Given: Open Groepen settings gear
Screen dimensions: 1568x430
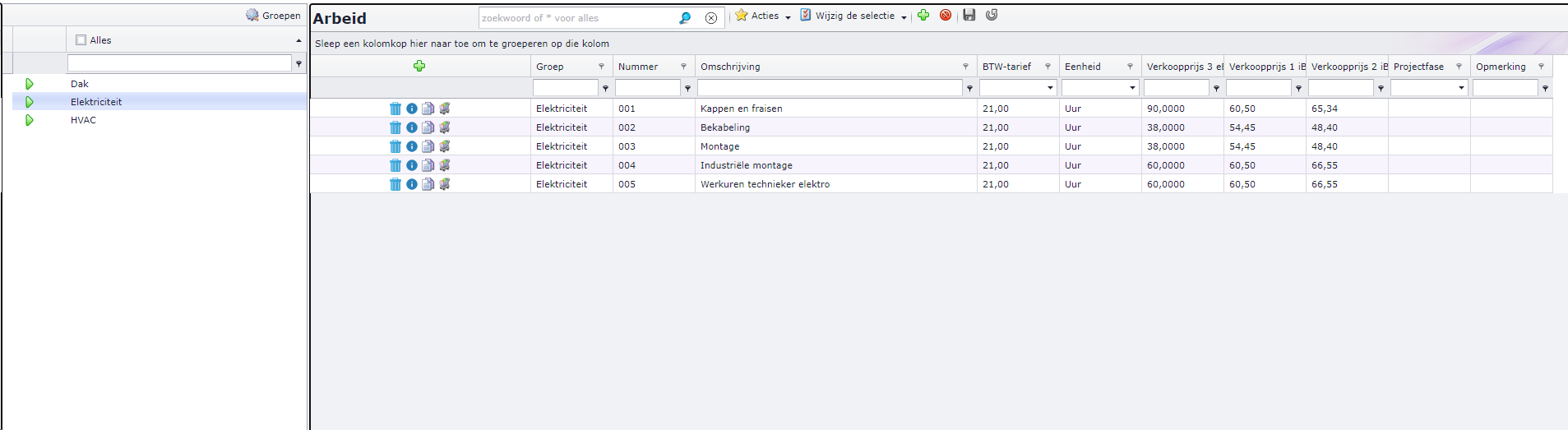Looking at the screenshot, I should coord(252,15).
